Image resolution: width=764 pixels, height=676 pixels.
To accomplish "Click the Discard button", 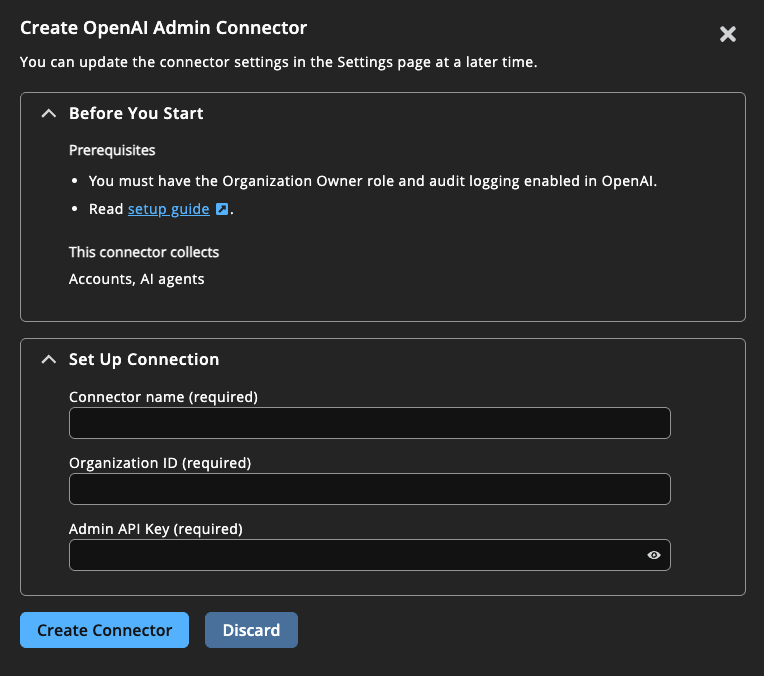I will click(251, 630).
